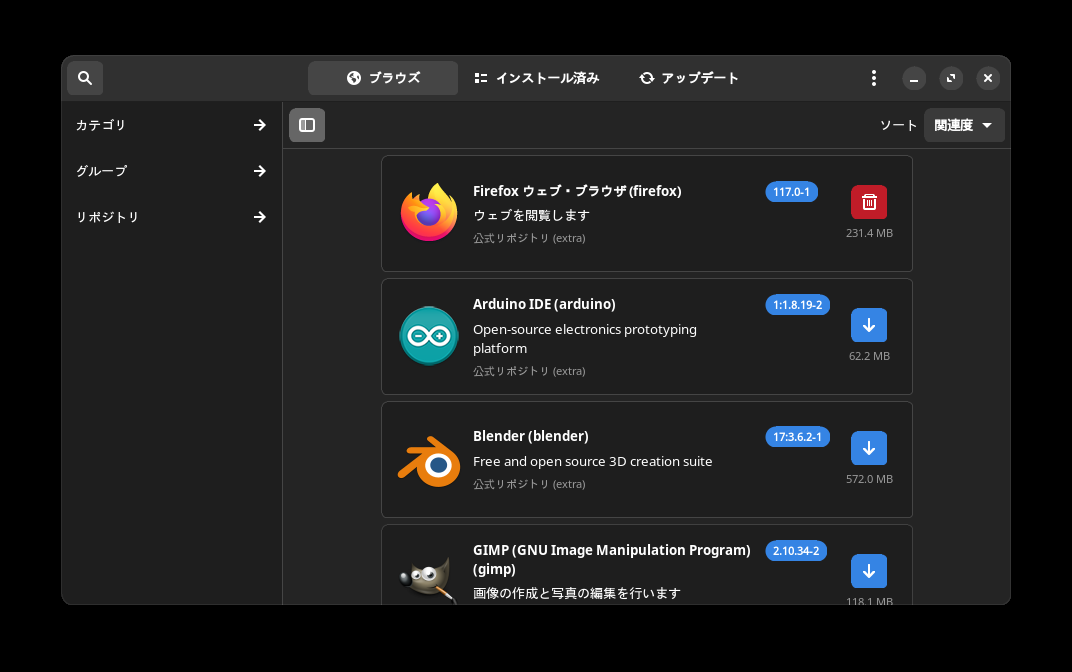The height and width of the screenshot is (672, 1072).
Task: Open the Arduino IDE (arduino) package title
Action: click(x=544, y=304)
